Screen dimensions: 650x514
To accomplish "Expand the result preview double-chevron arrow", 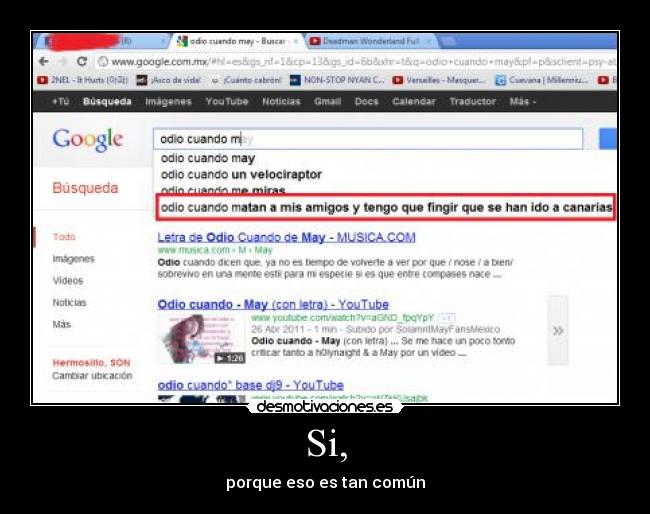I will point(558,330).
